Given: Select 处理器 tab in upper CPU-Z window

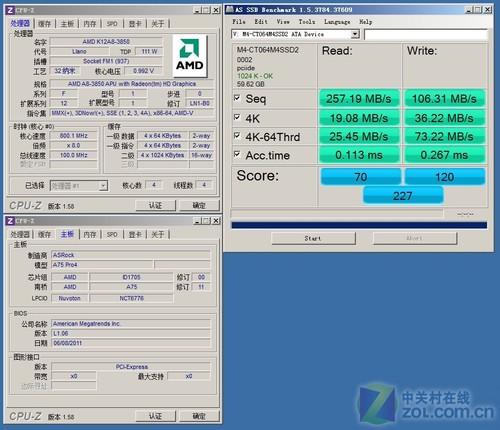Looking at the screenshot, I should pyautogui.click(x=20, y=23).
